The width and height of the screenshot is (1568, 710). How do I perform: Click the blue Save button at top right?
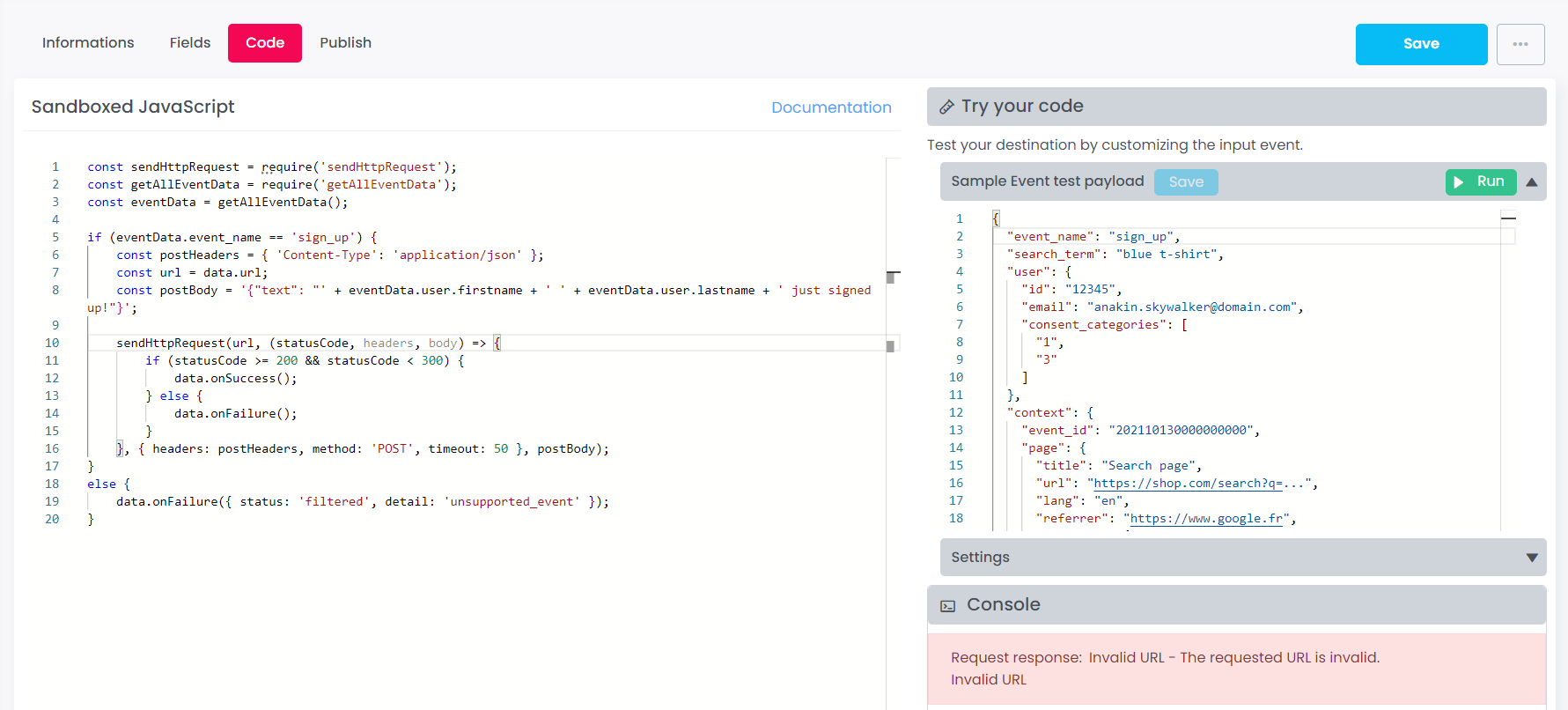coord(1420,44)
